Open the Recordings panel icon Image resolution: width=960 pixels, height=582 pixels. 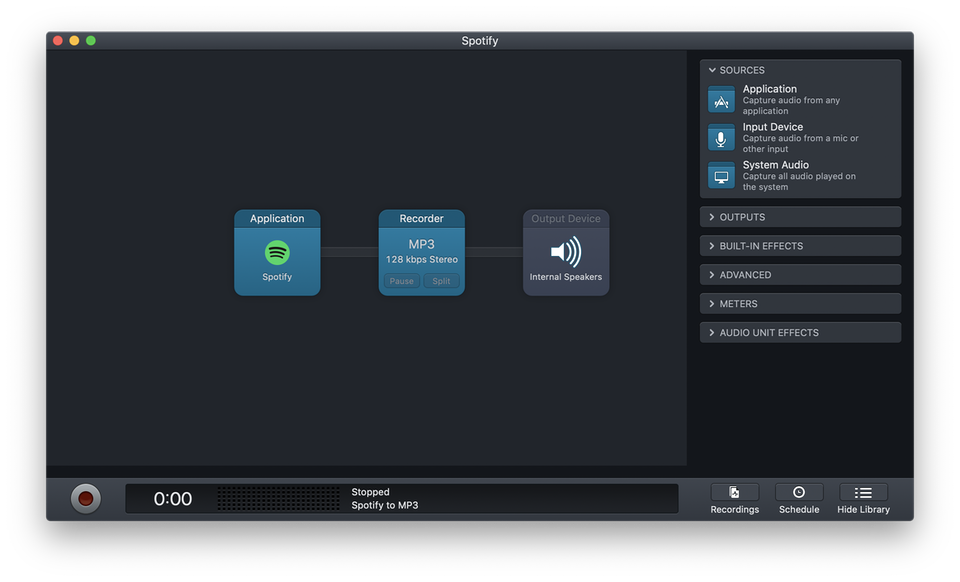click(x=734, y=491)
